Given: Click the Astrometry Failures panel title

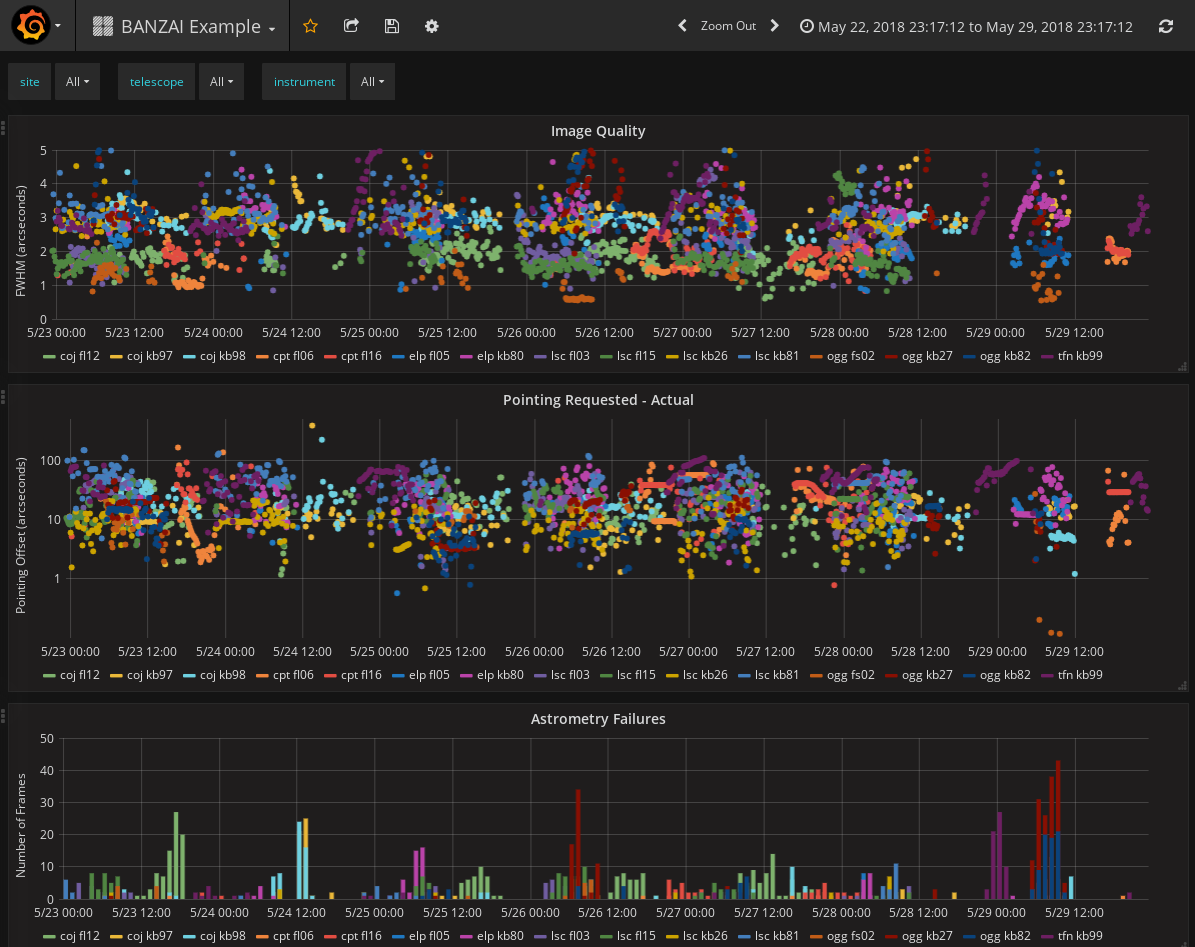Looking at the screenshot, I should [598, 719].
